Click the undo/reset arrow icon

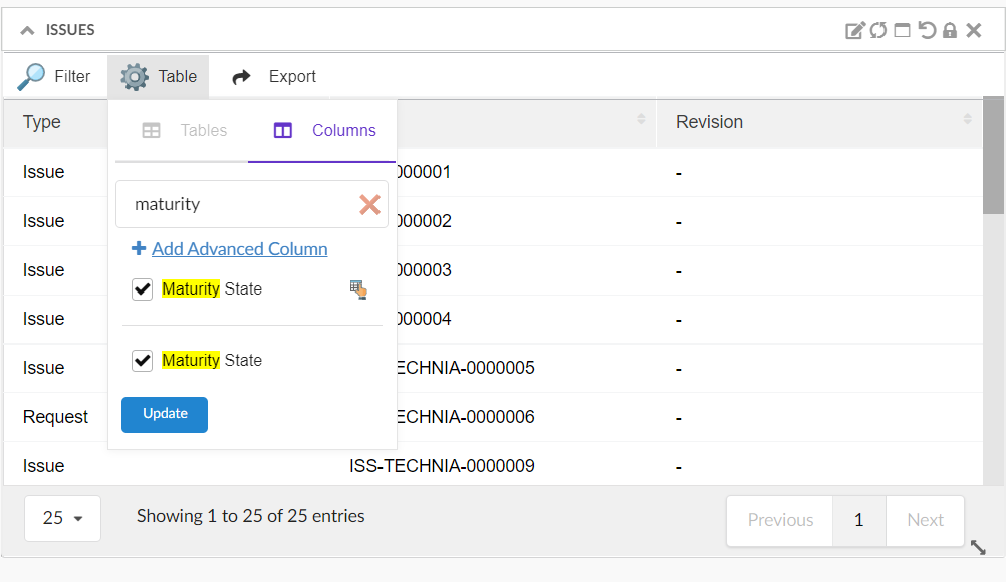coord(927,30)
